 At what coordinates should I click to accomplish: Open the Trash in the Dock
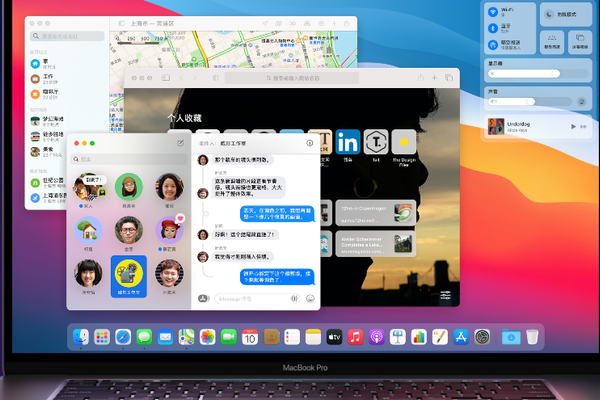pyautogui.click(x=532, y=337)
